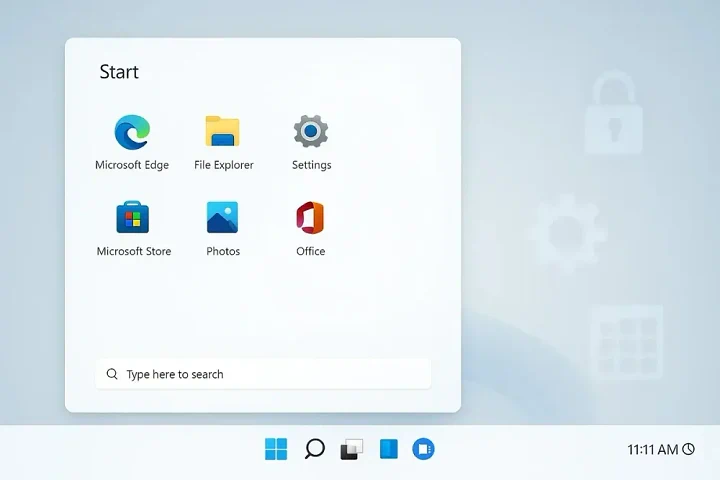The image size is (720, 480).
Task: Click the 'Microsoft Edge' label
Action: click(132, 165)
